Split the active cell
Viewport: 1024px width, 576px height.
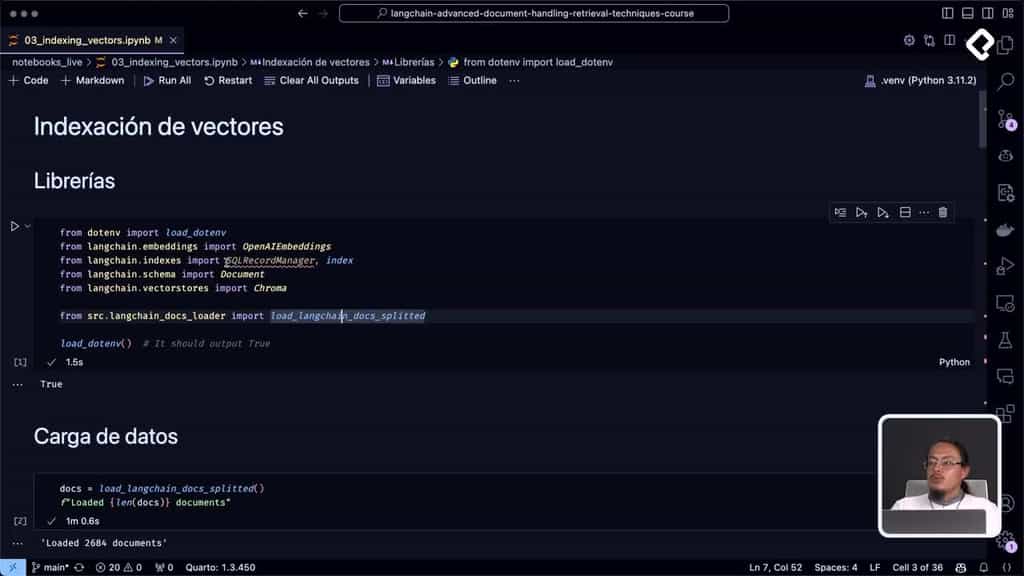click(905, 212)
